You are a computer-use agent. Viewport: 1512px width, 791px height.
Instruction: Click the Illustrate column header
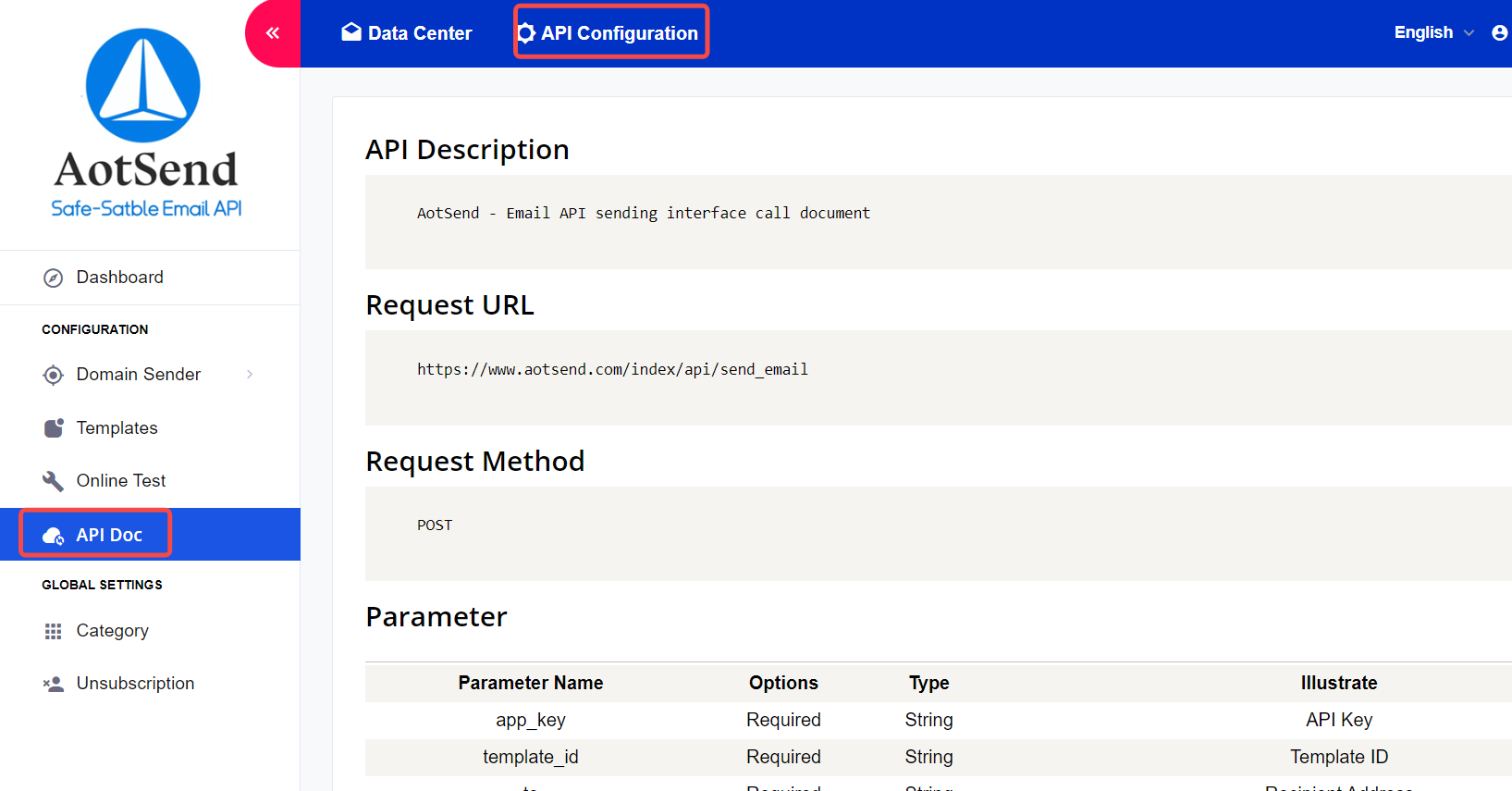click(1339, 683)
